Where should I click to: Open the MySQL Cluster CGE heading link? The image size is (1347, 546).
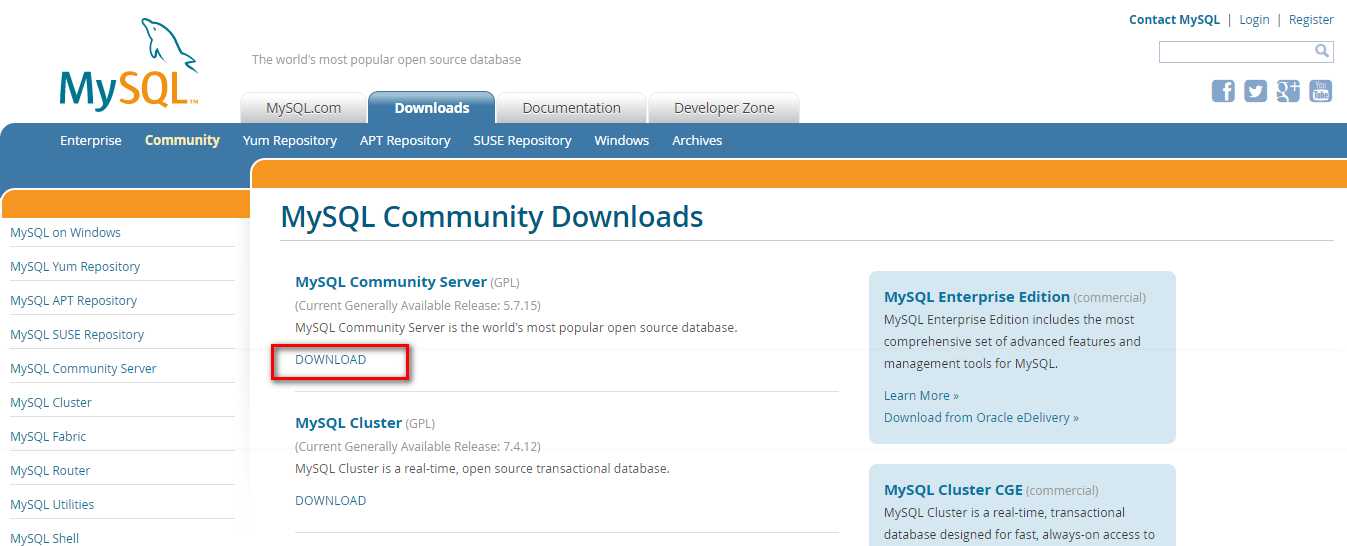(x=953, y=490)
